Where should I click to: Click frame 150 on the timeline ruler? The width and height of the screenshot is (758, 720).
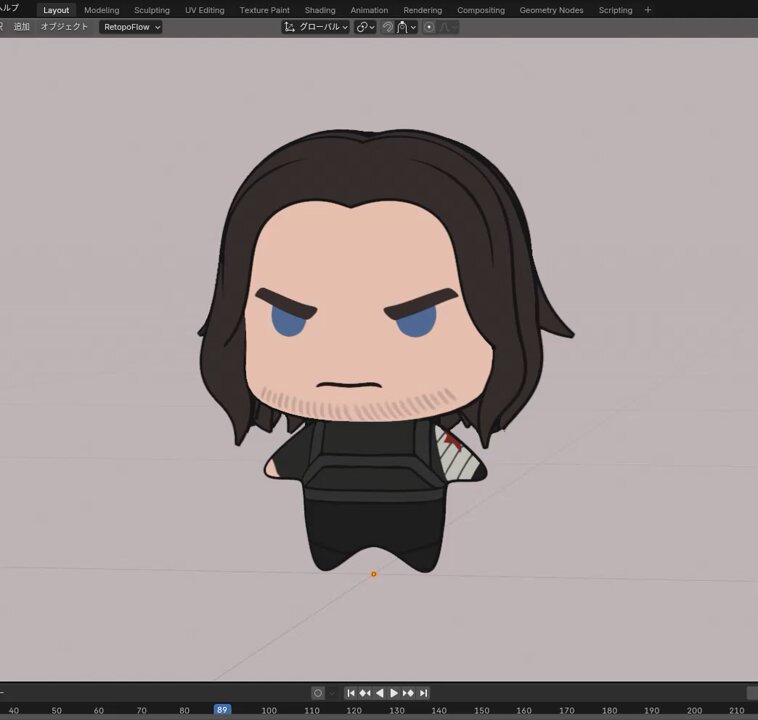pyautogui.click(x=481, y=710)
